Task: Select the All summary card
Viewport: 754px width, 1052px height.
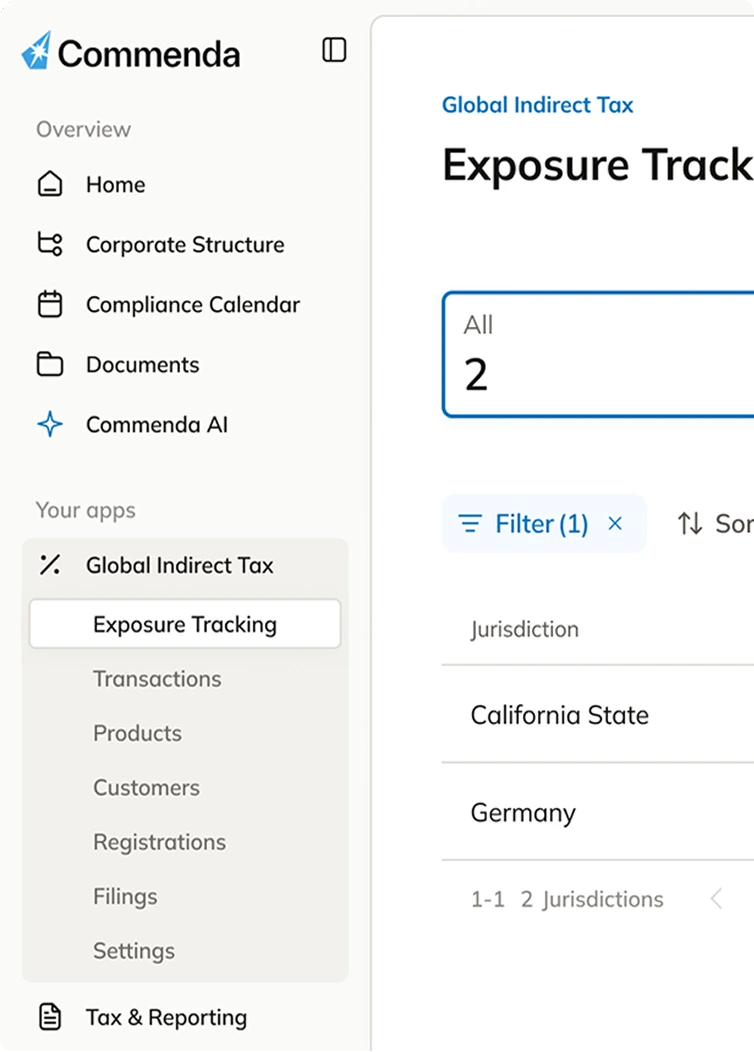Action: pos(598,354)
